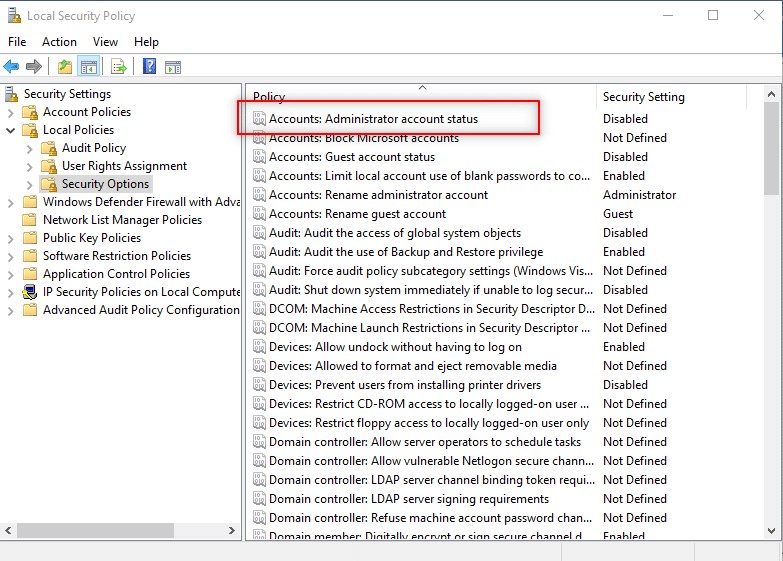The image size is (783, 561).
Task: Sort by the Security Setting column header
Action: pyautogui.click(x=671, y=96)
